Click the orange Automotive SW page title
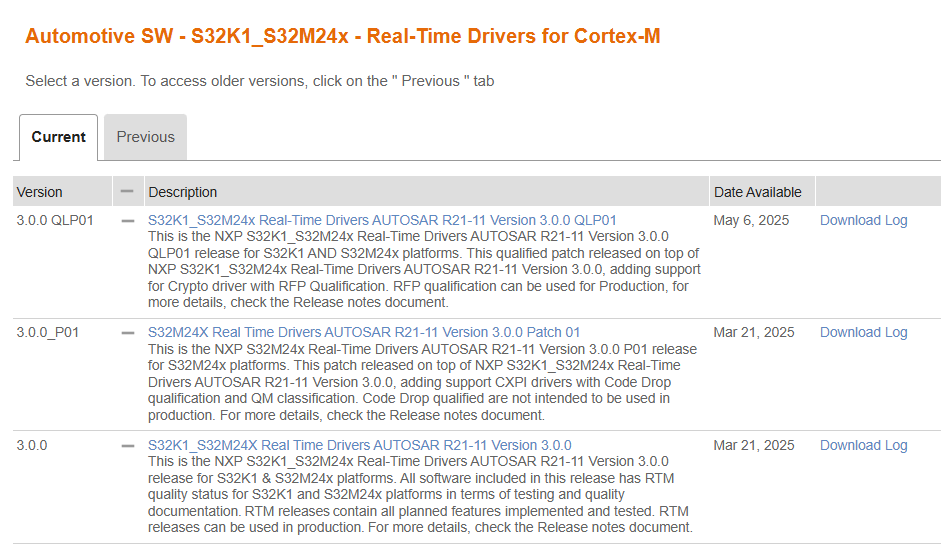 342,36
